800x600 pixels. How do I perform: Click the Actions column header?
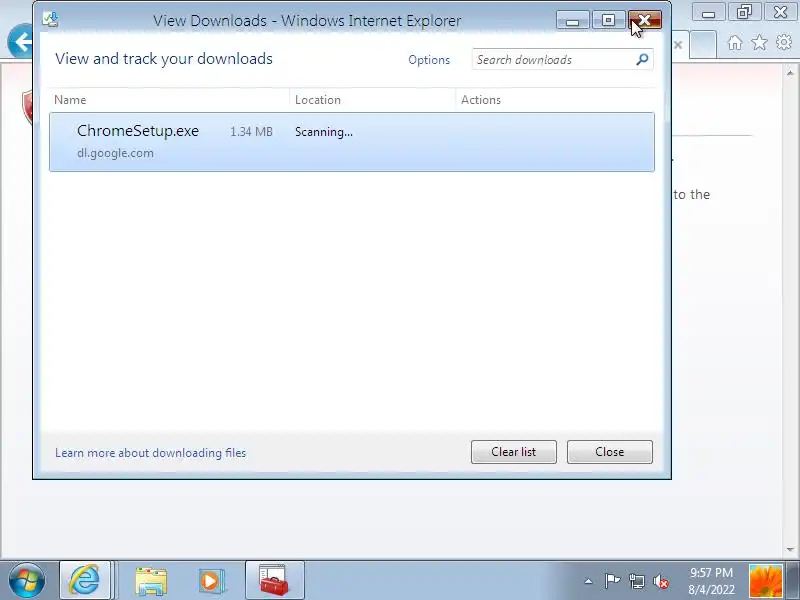coord(555,100)
